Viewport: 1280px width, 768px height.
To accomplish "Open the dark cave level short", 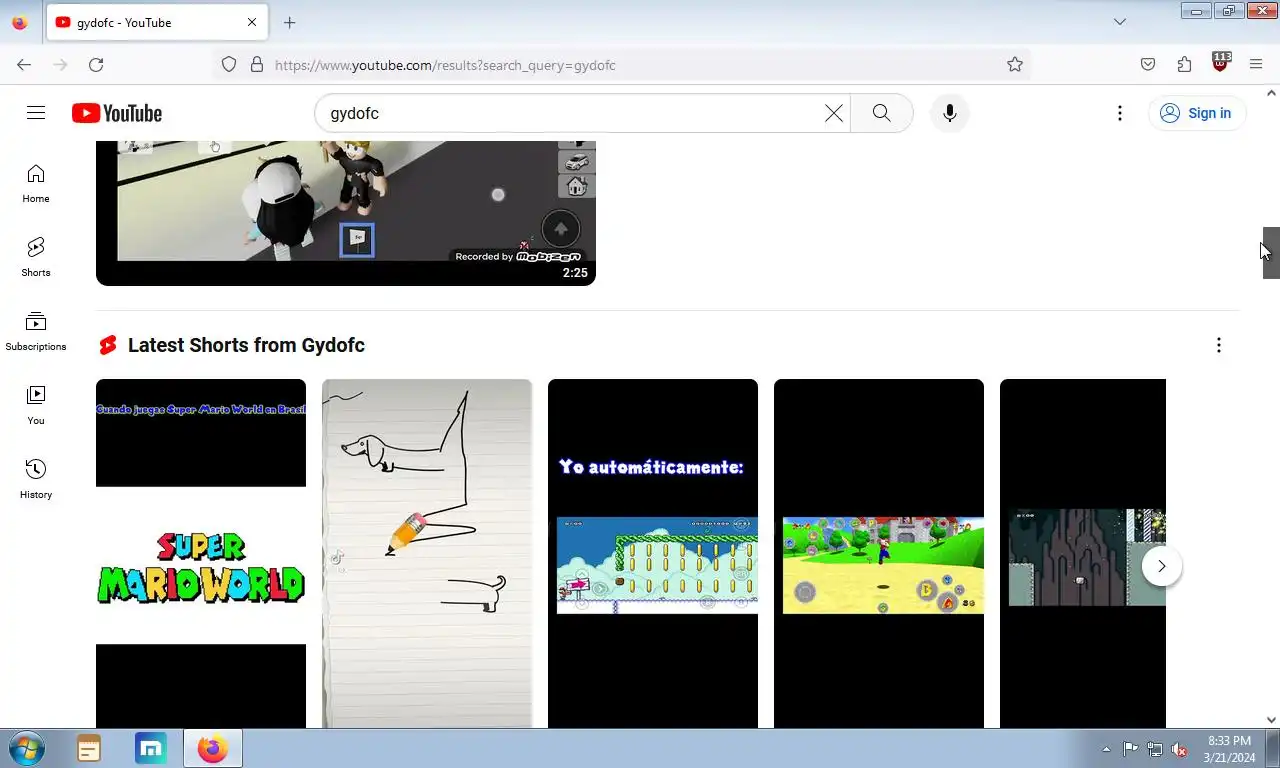I will [1083, 553].
